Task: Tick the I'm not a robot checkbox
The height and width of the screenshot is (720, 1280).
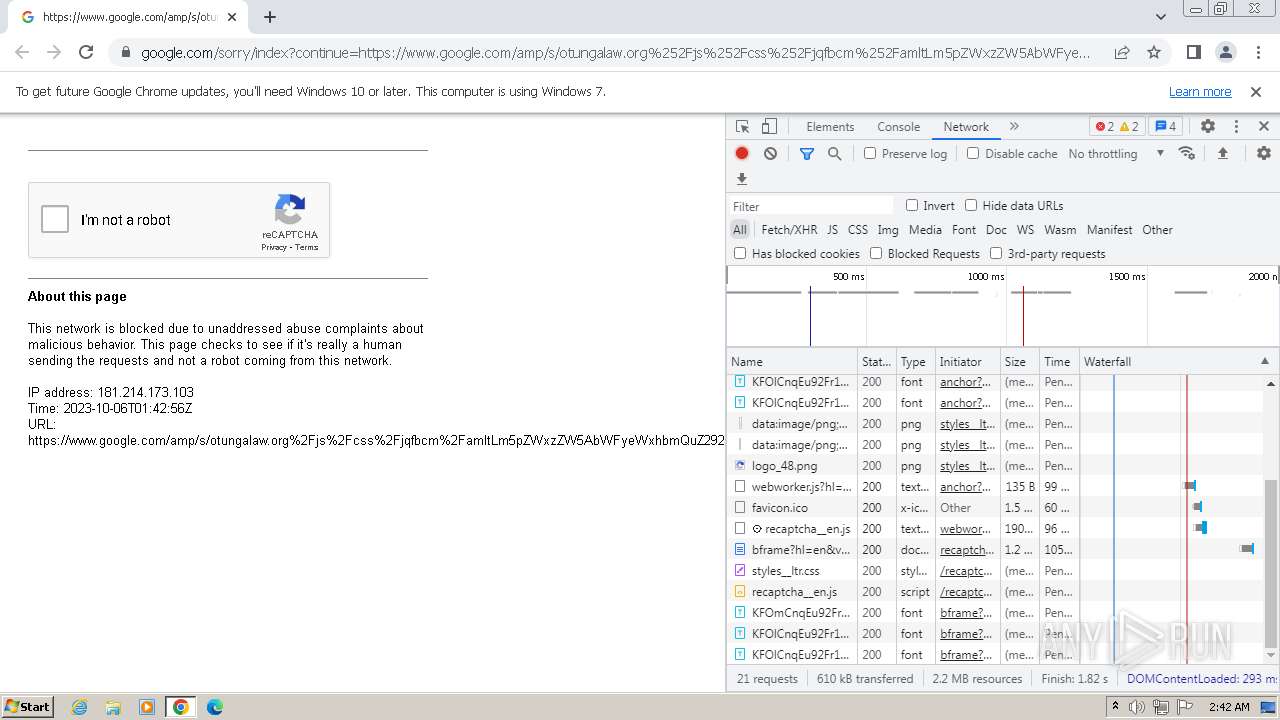Action: (55, 219)
